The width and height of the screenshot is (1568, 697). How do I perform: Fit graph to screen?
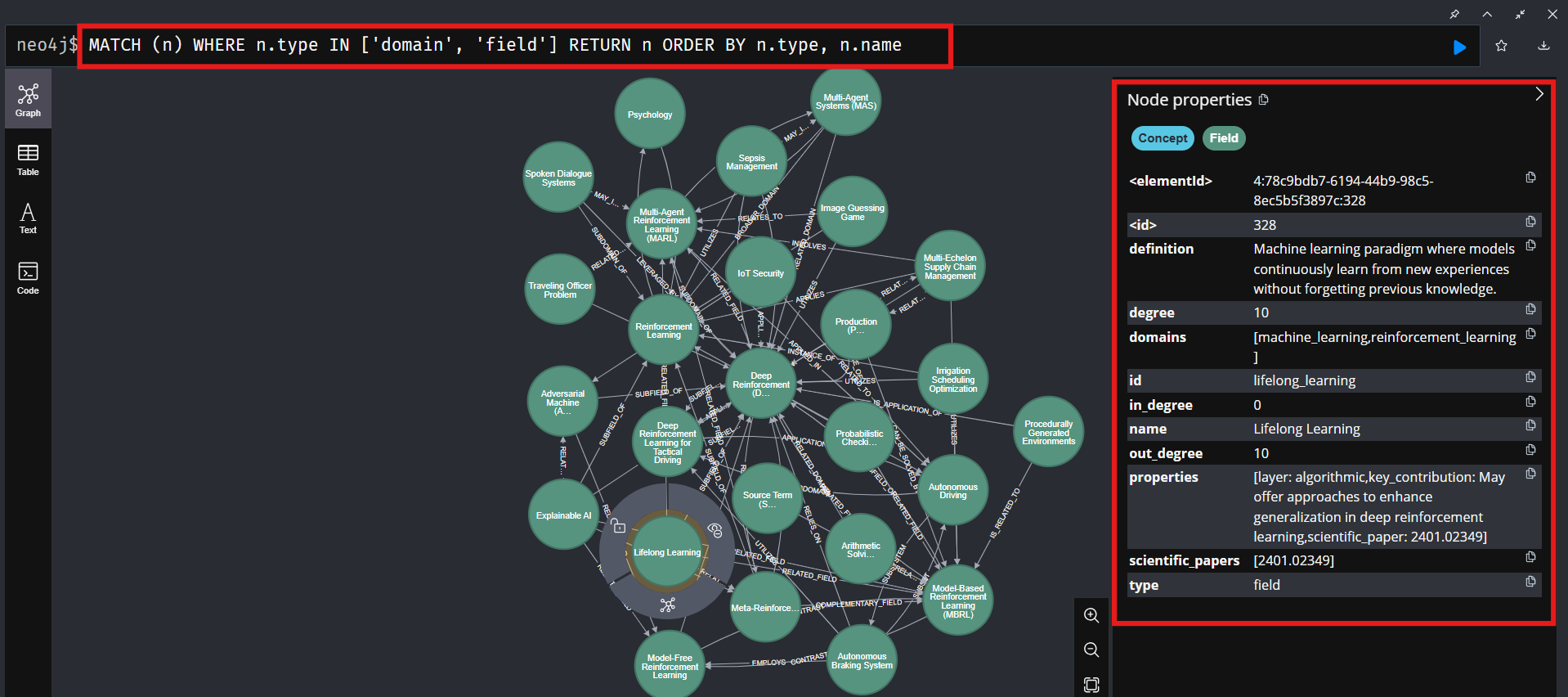pos(1091,685)
